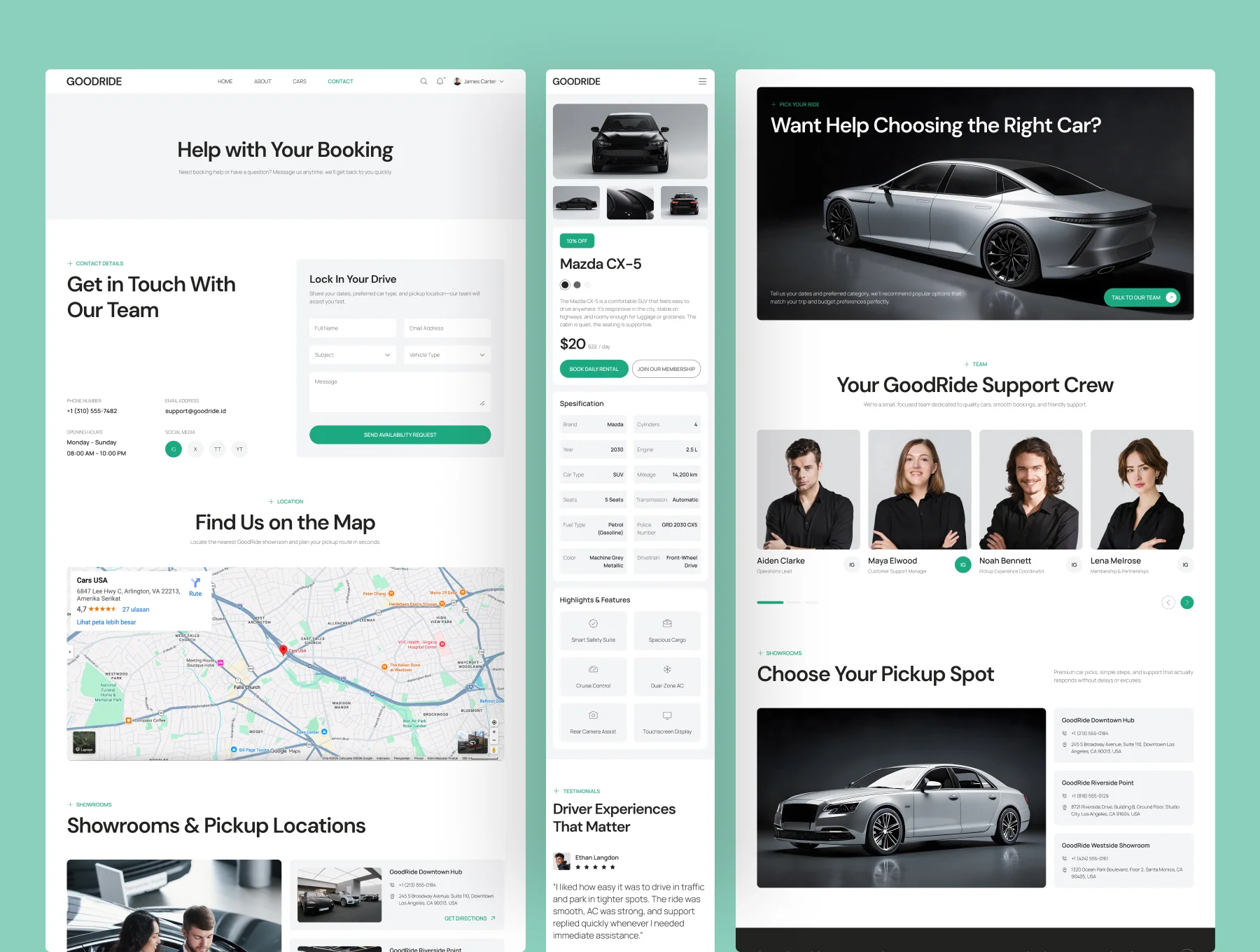Click the previous arrow in team carousel

[x=1168, y=603]
